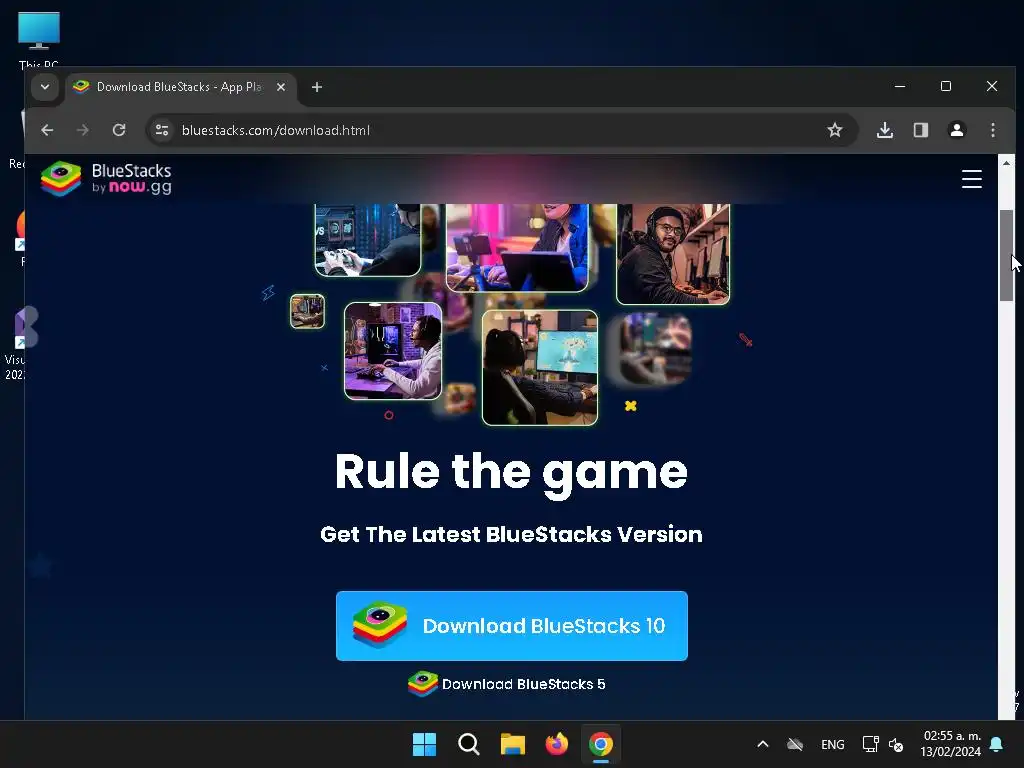1024x768 pixels.
Task: Click the photo of the gamer at a purple-lit desk
Action: (x=393, y=351)
